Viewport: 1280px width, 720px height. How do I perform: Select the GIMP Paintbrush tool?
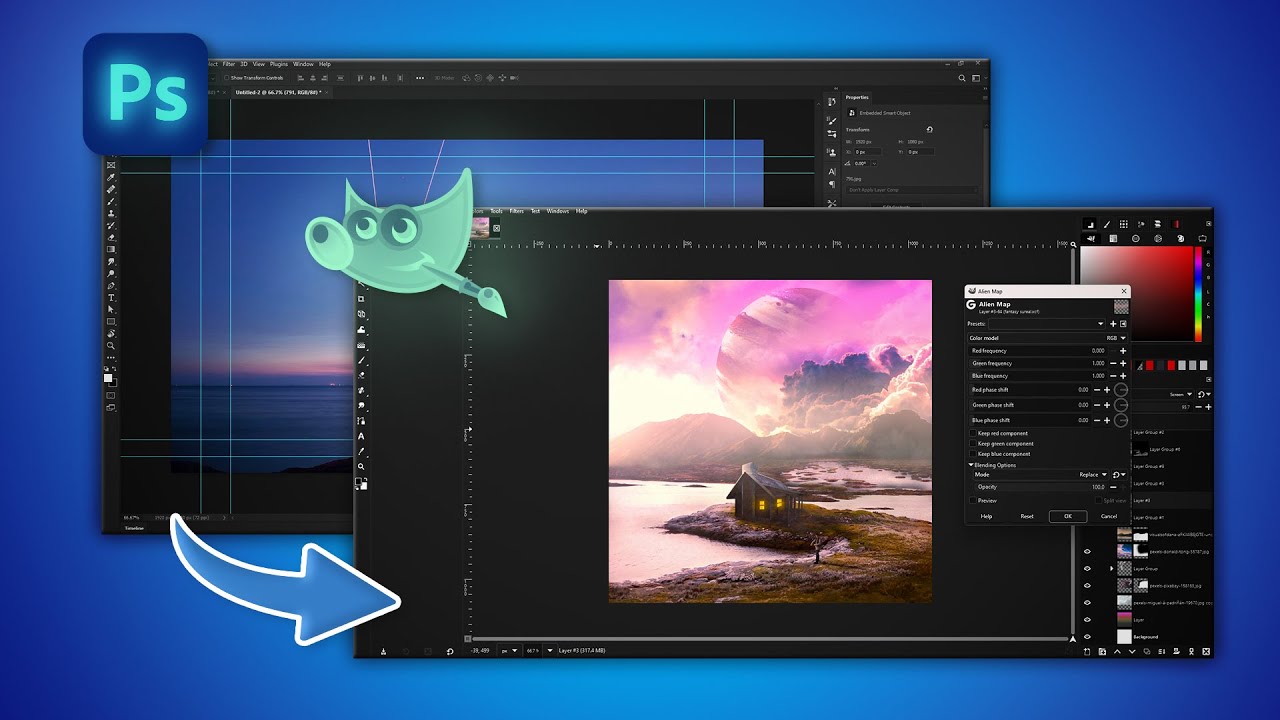click(x=361, y=361)
